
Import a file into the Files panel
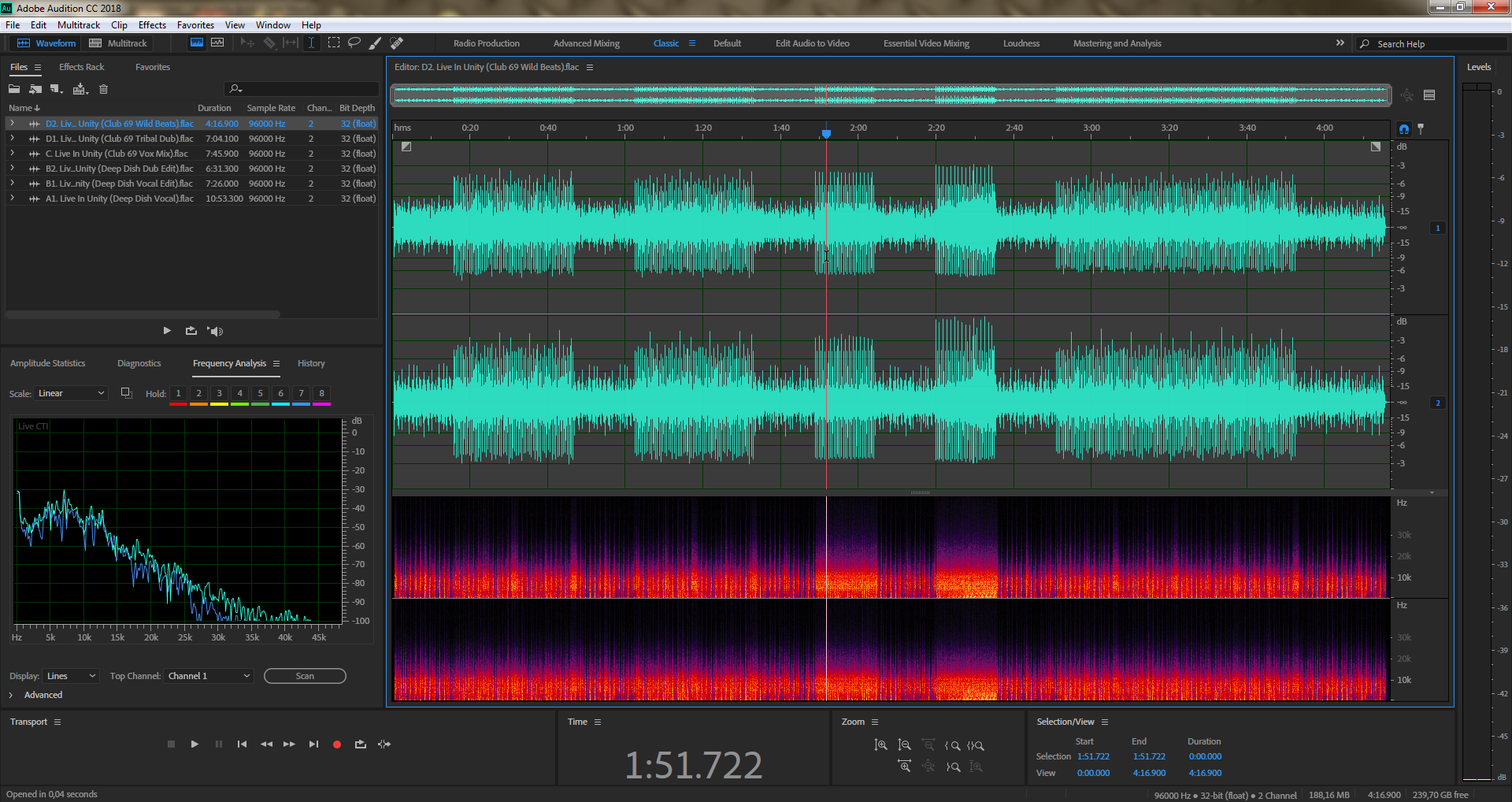pyautogui.click(x=35, y=89)
